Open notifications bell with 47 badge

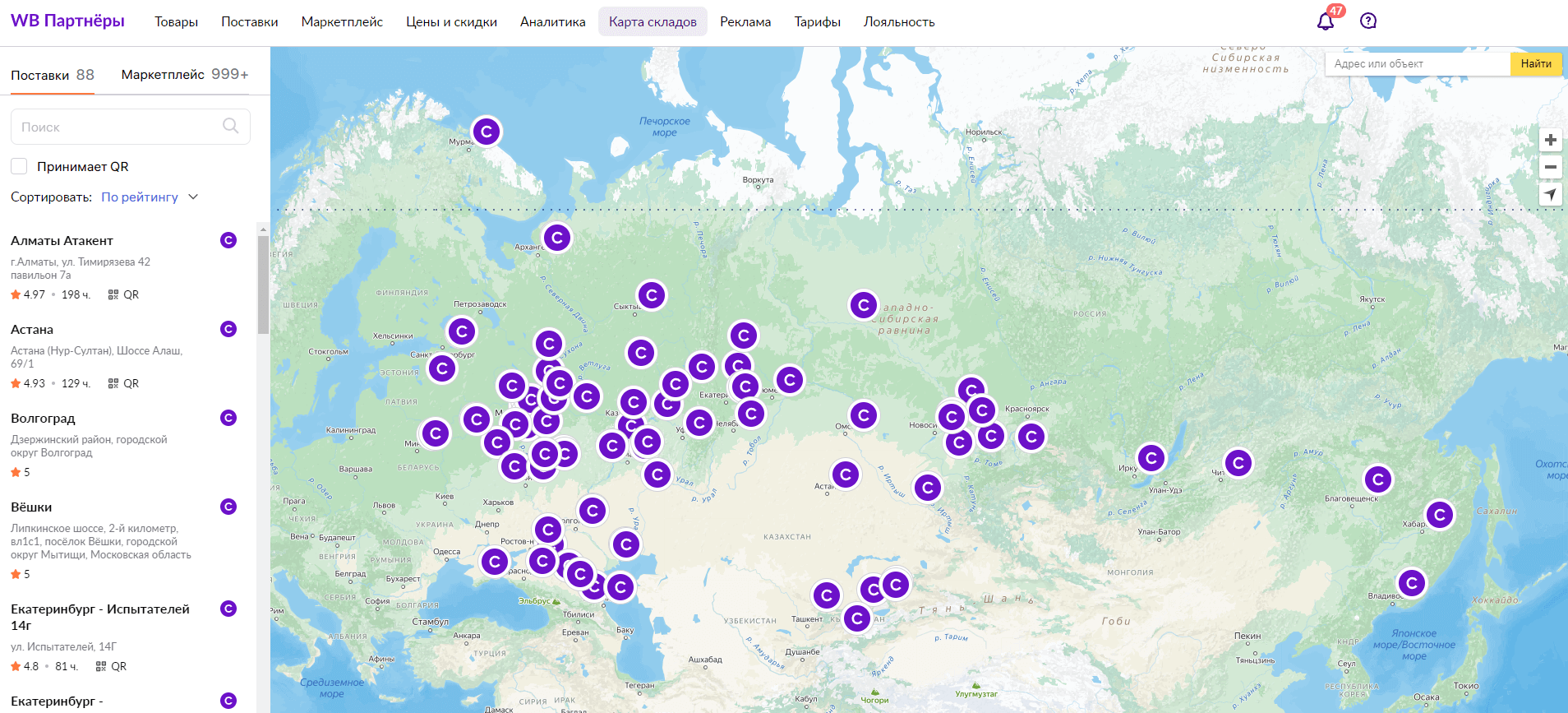coord(1326,21)
